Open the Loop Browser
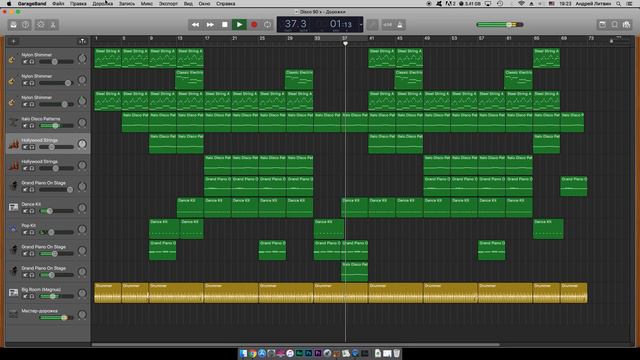 click(x=615, y=25)
